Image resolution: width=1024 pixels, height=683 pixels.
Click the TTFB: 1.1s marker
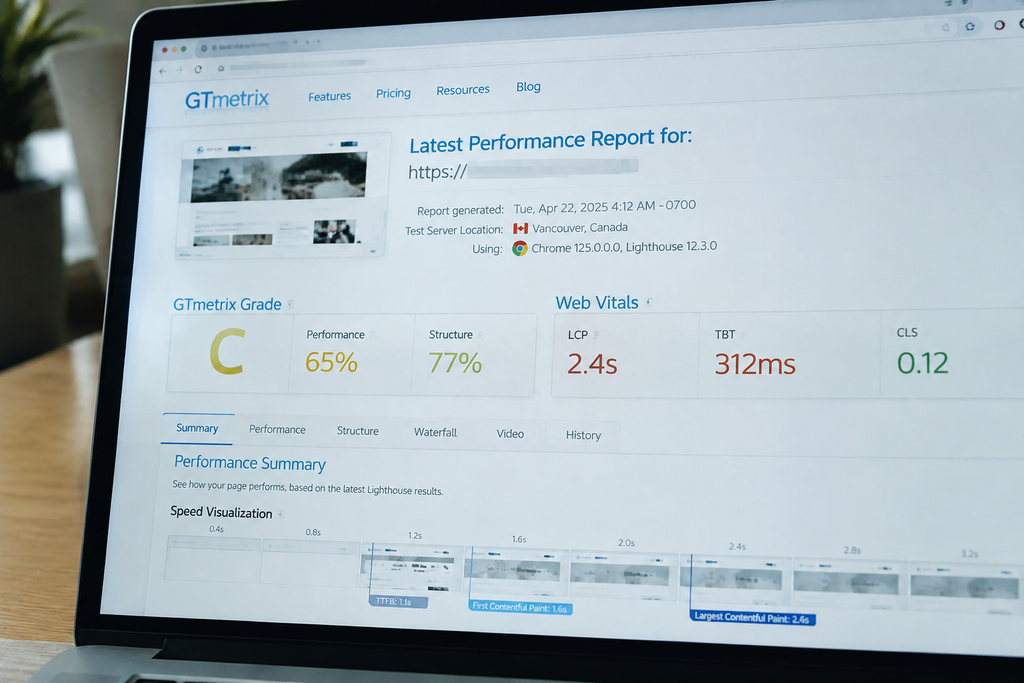pos(398,601)
